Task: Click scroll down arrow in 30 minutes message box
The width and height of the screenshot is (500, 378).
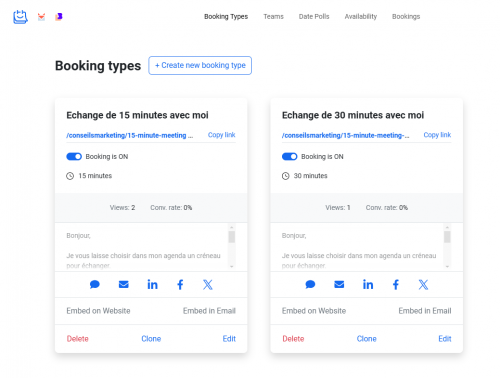Action: [x=447, y=266]
